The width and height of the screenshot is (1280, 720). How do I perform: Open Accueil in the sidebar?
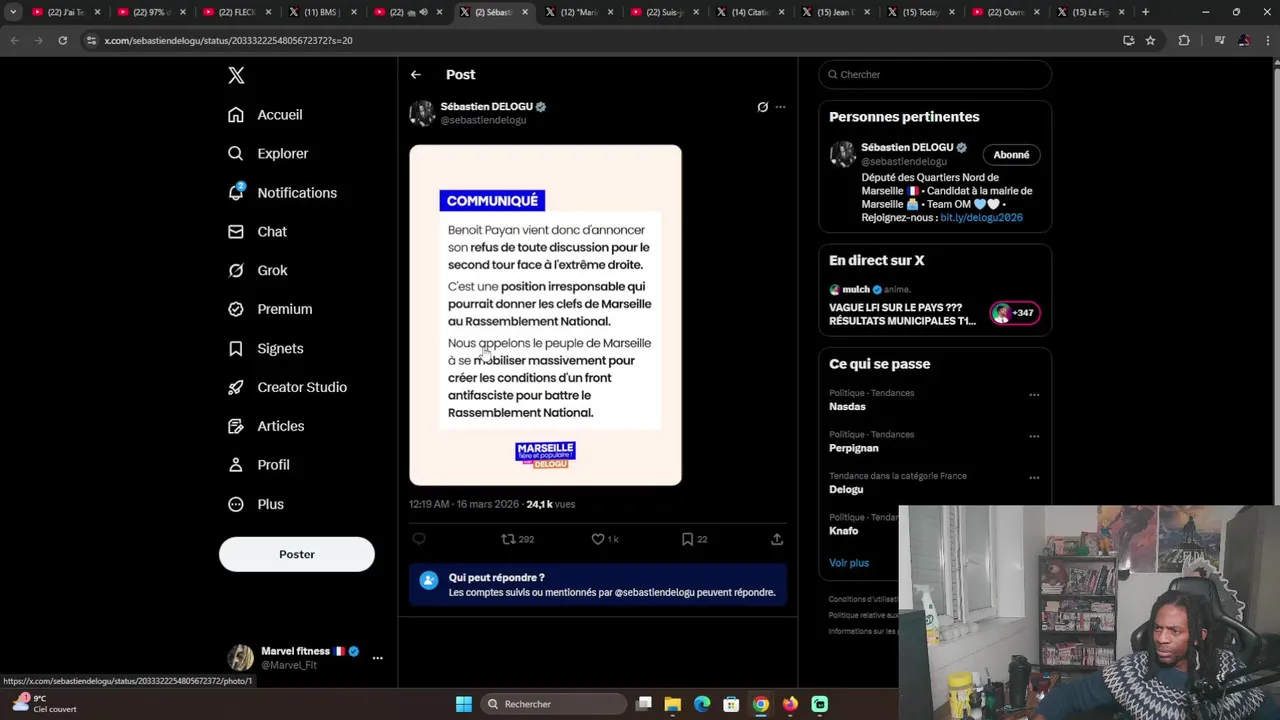click(x=265, y=115)
